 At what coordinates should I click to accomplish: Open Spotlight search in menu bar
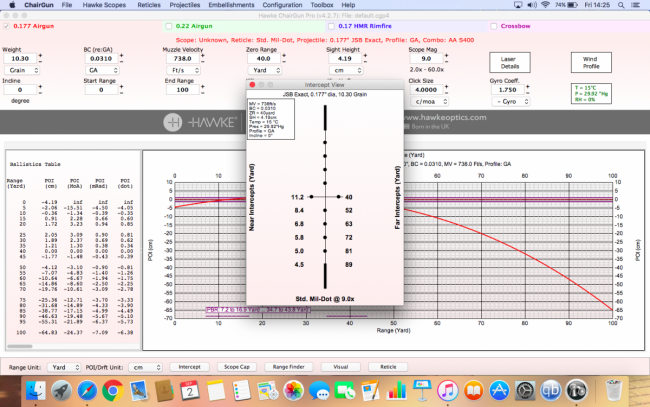pos(621,5)
